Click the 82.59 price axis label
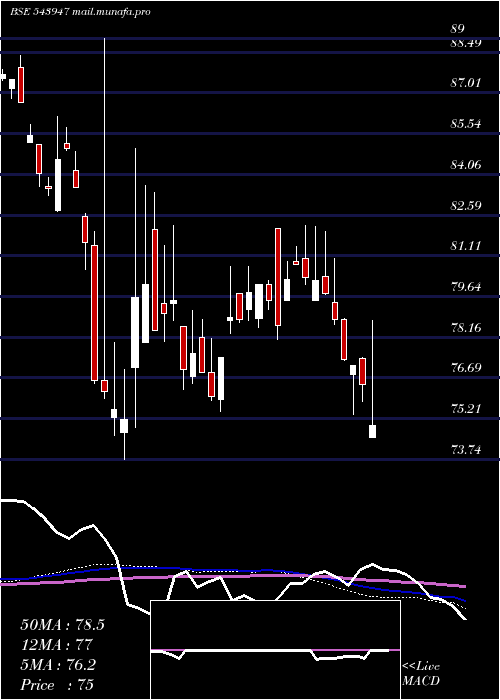The width and height of the screenshot is (500, 700). (466, 206)
